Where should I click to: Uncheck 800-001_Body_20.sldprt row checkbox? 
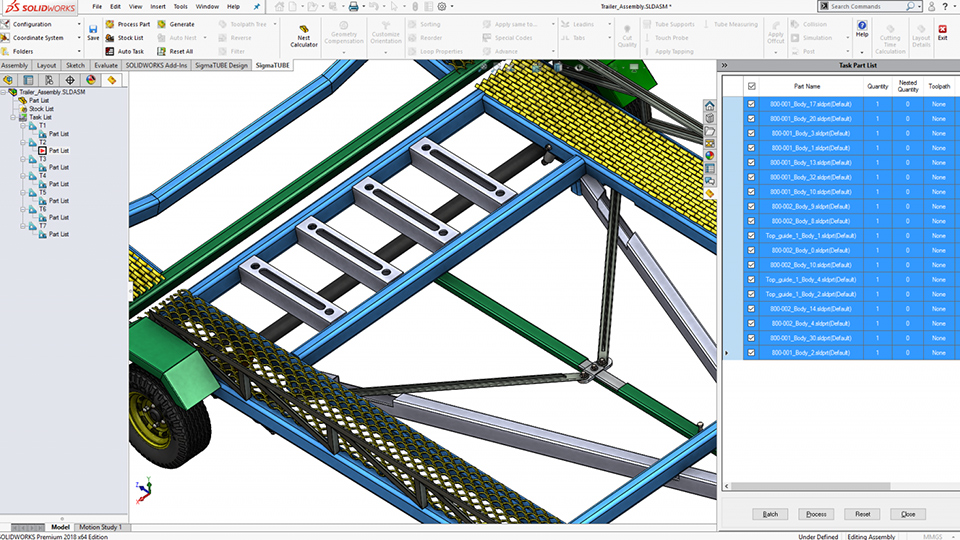coord(751,119)
